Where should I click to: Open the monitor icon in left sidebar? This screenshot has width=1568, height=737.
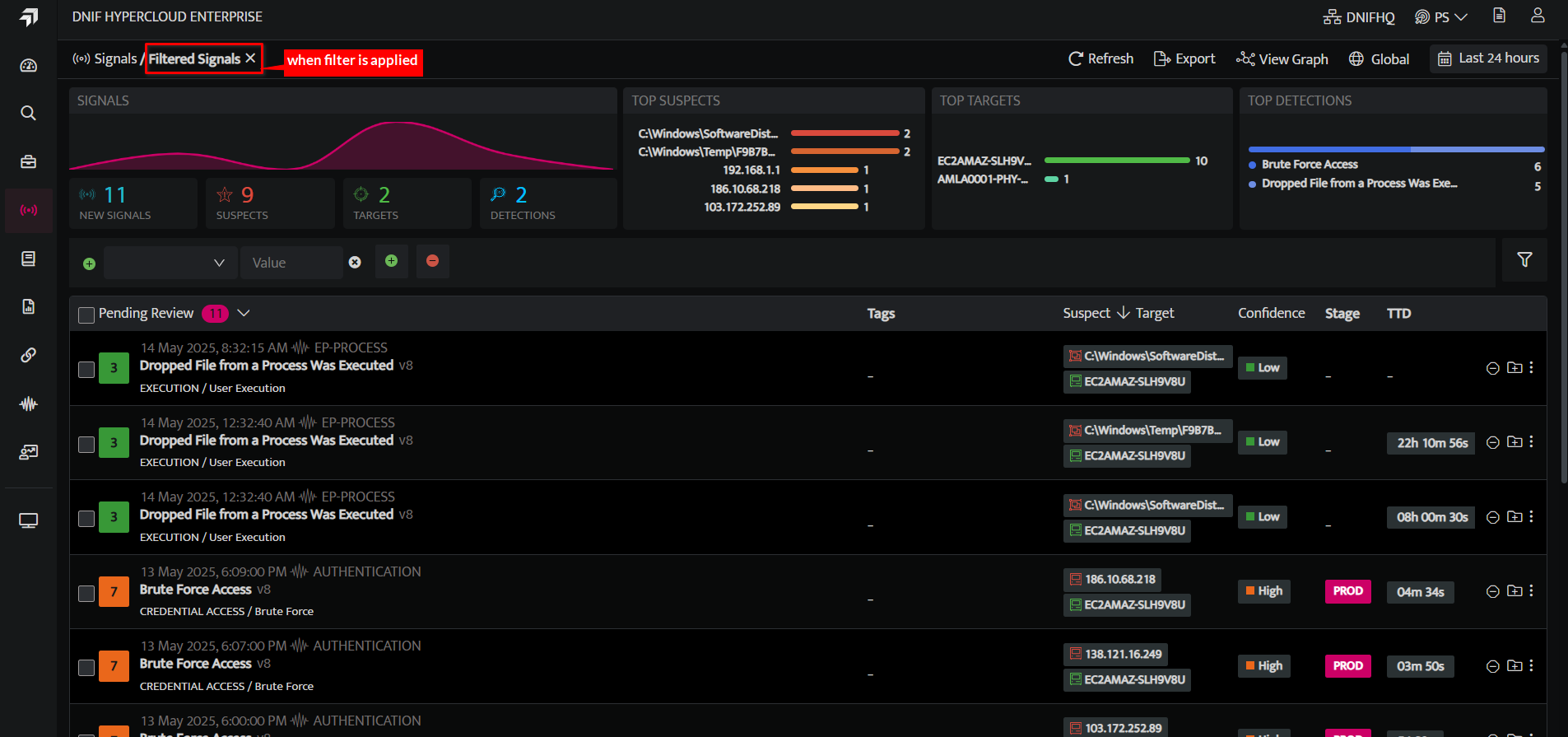29,520
